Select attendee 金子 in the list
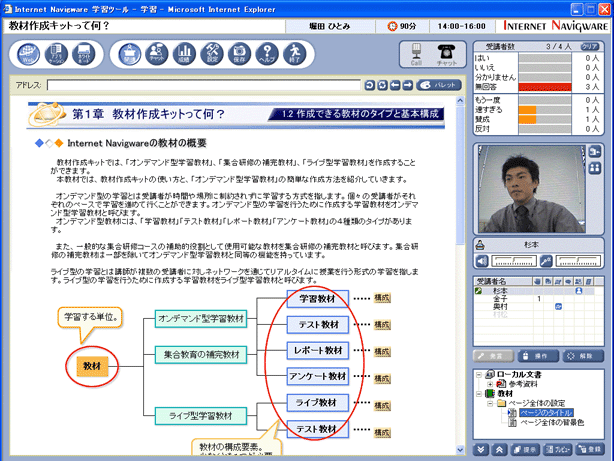Screen dimensions: 614x461 point(500,298)
